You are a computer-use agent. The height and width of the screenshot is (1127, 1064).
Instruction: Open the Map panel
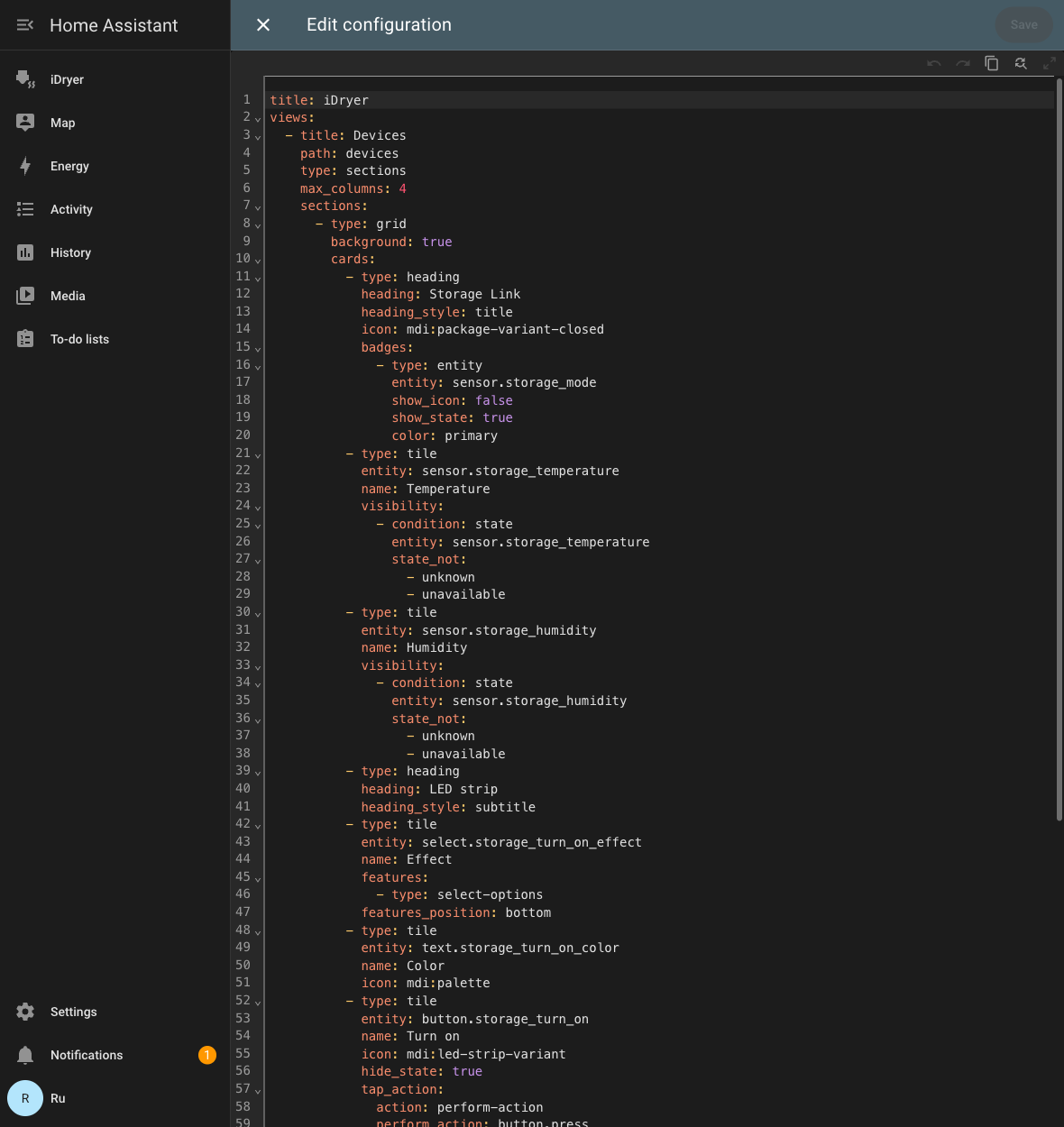115,123
